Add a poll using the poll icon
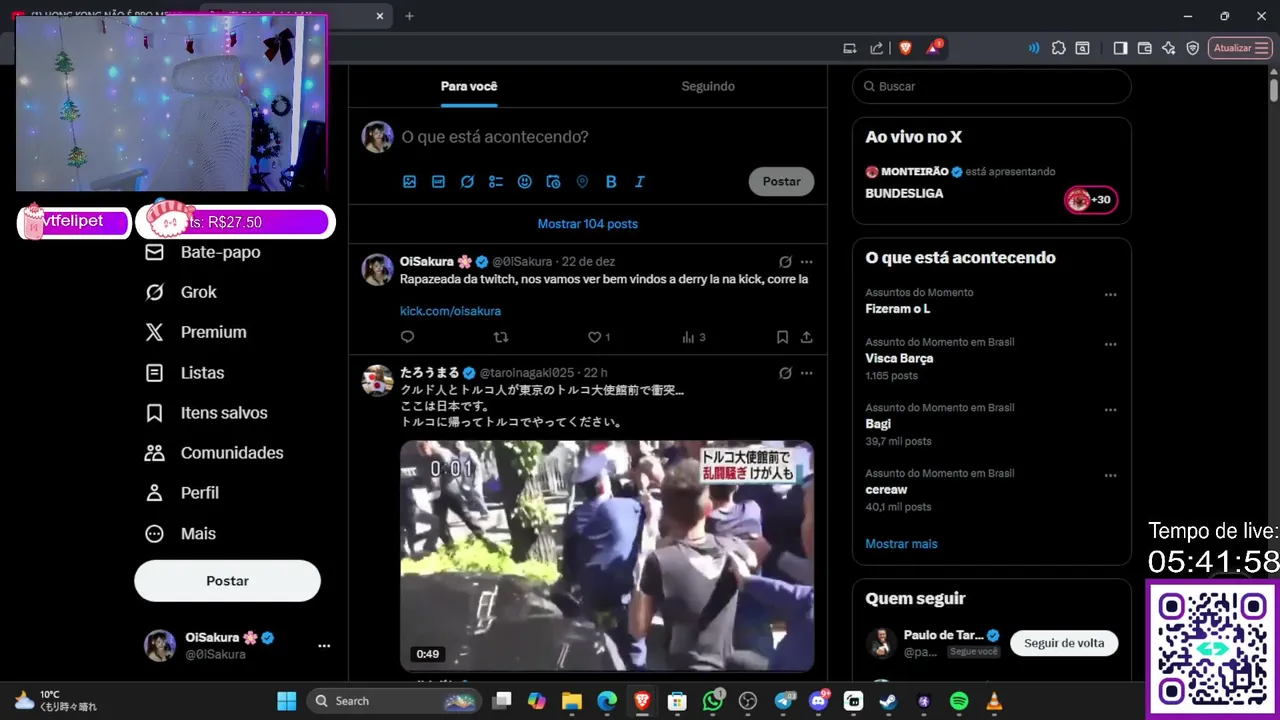Screen dimensions: 1280x720 click(x=496, y=182)
